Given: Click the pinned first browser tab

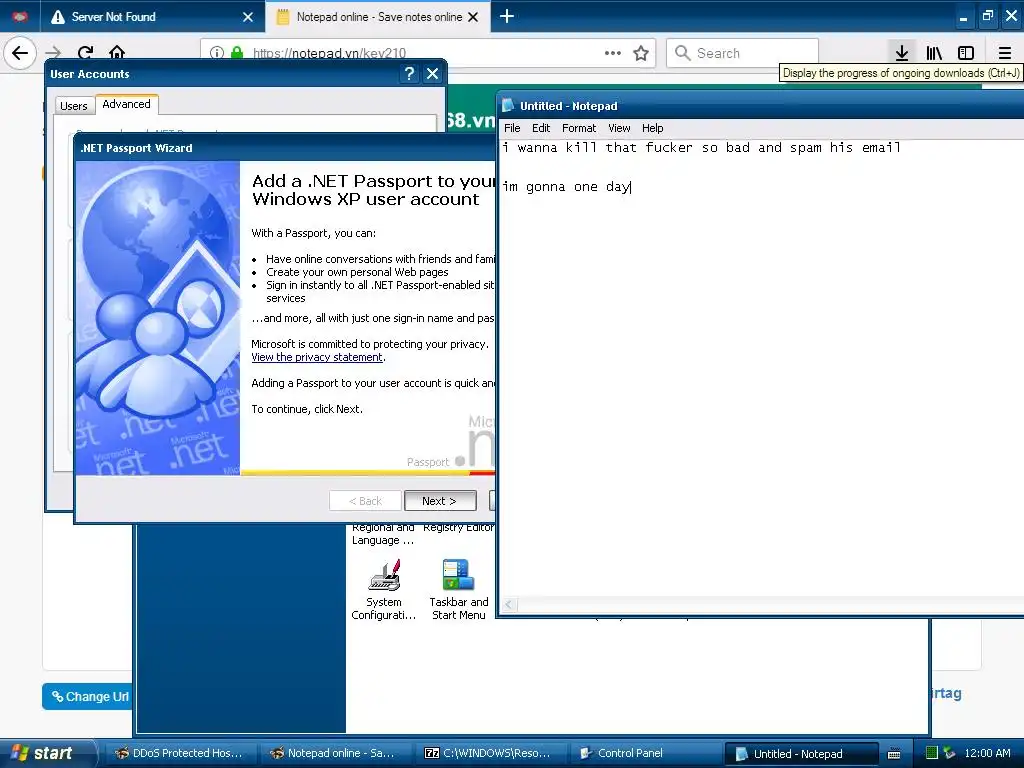Looking at the screenshot, I should (20, 16).
